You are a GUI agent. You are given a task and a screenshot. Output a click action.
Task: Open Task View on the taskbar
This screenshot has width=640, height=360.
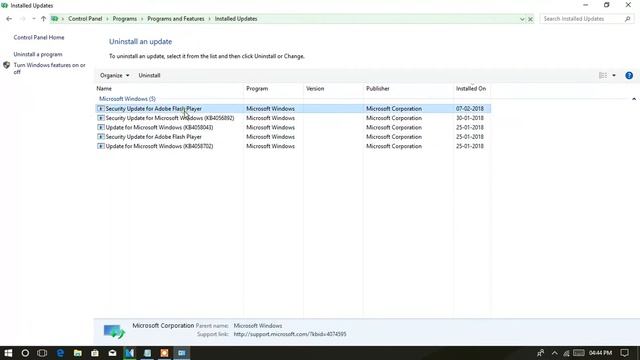coord(42,353)
